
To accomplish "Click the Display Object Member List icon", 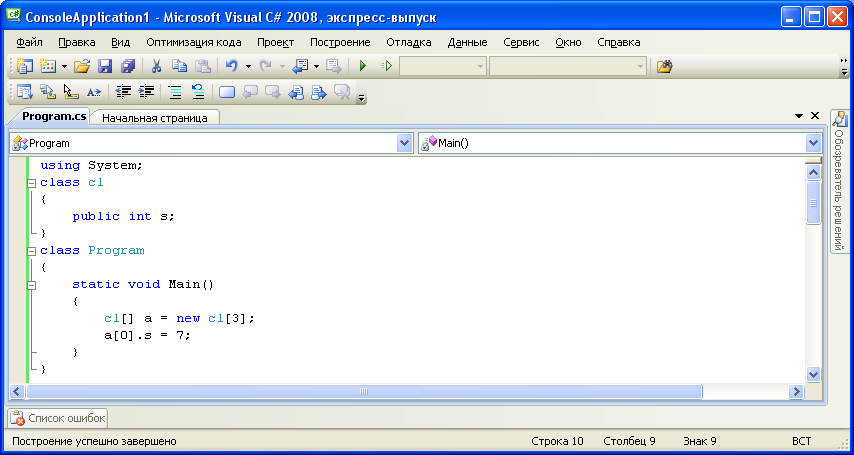I will click(x=25, y=92).
